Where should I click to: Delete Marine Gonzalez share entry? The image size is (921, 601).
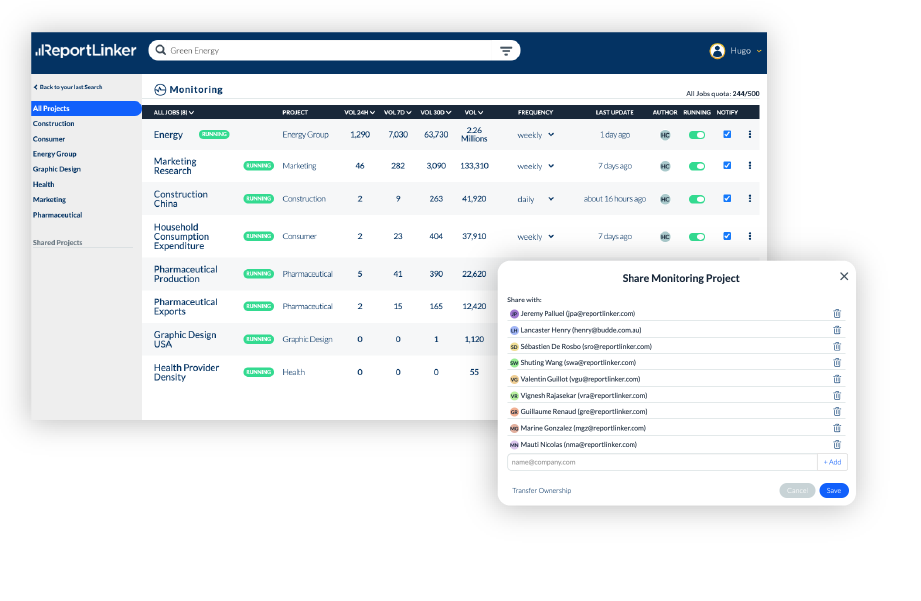837,428
